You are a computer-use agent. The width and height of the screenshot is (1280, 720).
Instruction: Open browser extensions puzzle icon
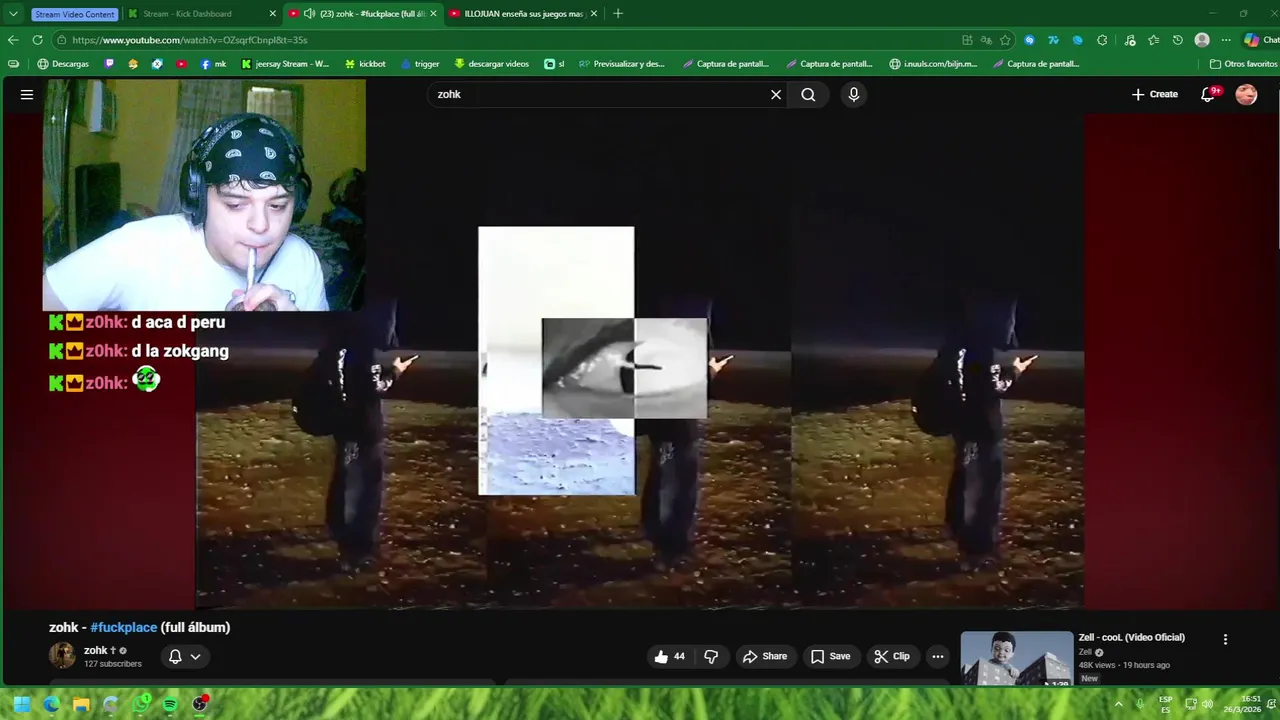[1102, 40]
